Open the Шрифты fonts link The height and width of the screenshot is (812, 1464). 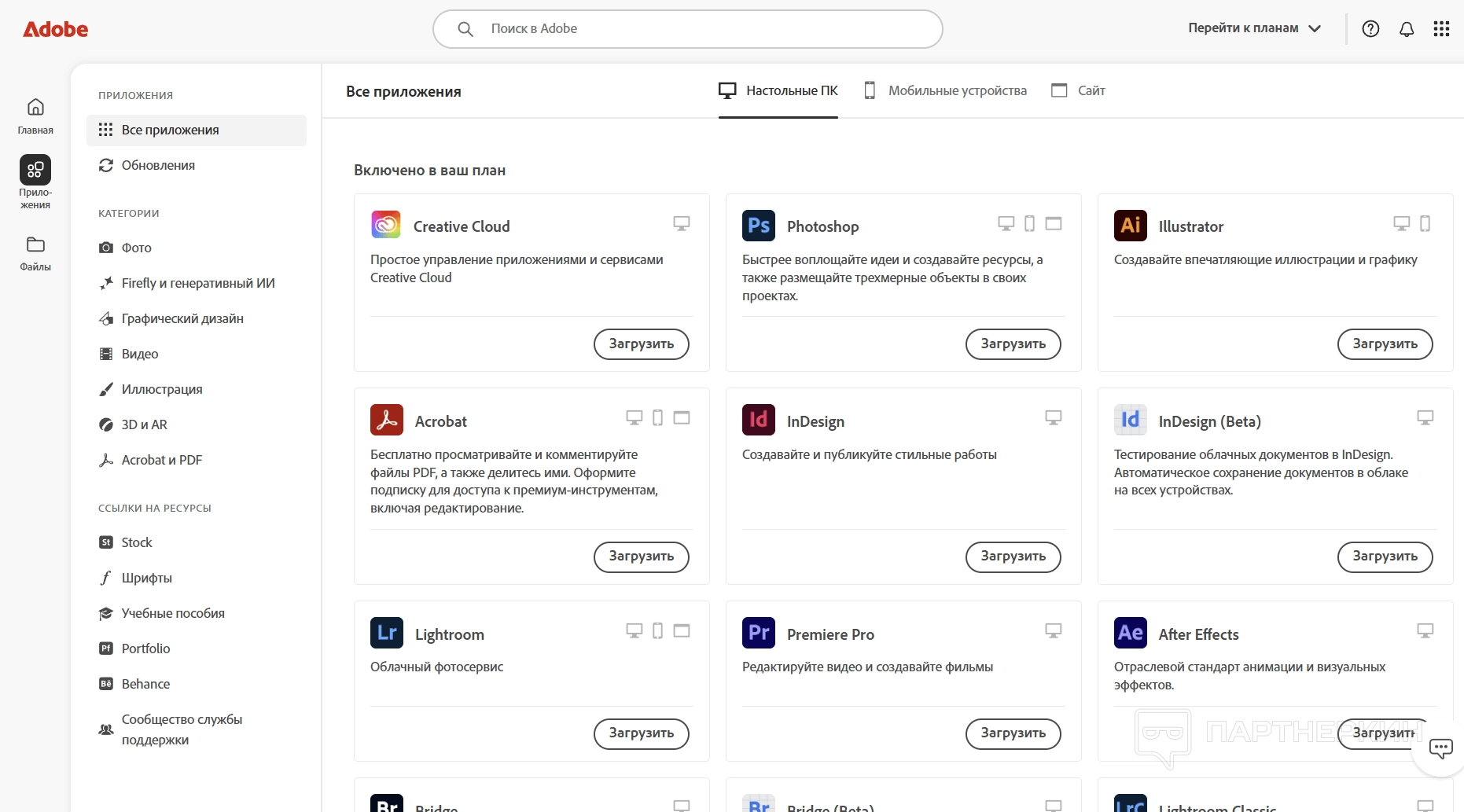pyautogui.click(x=146, y=578)
